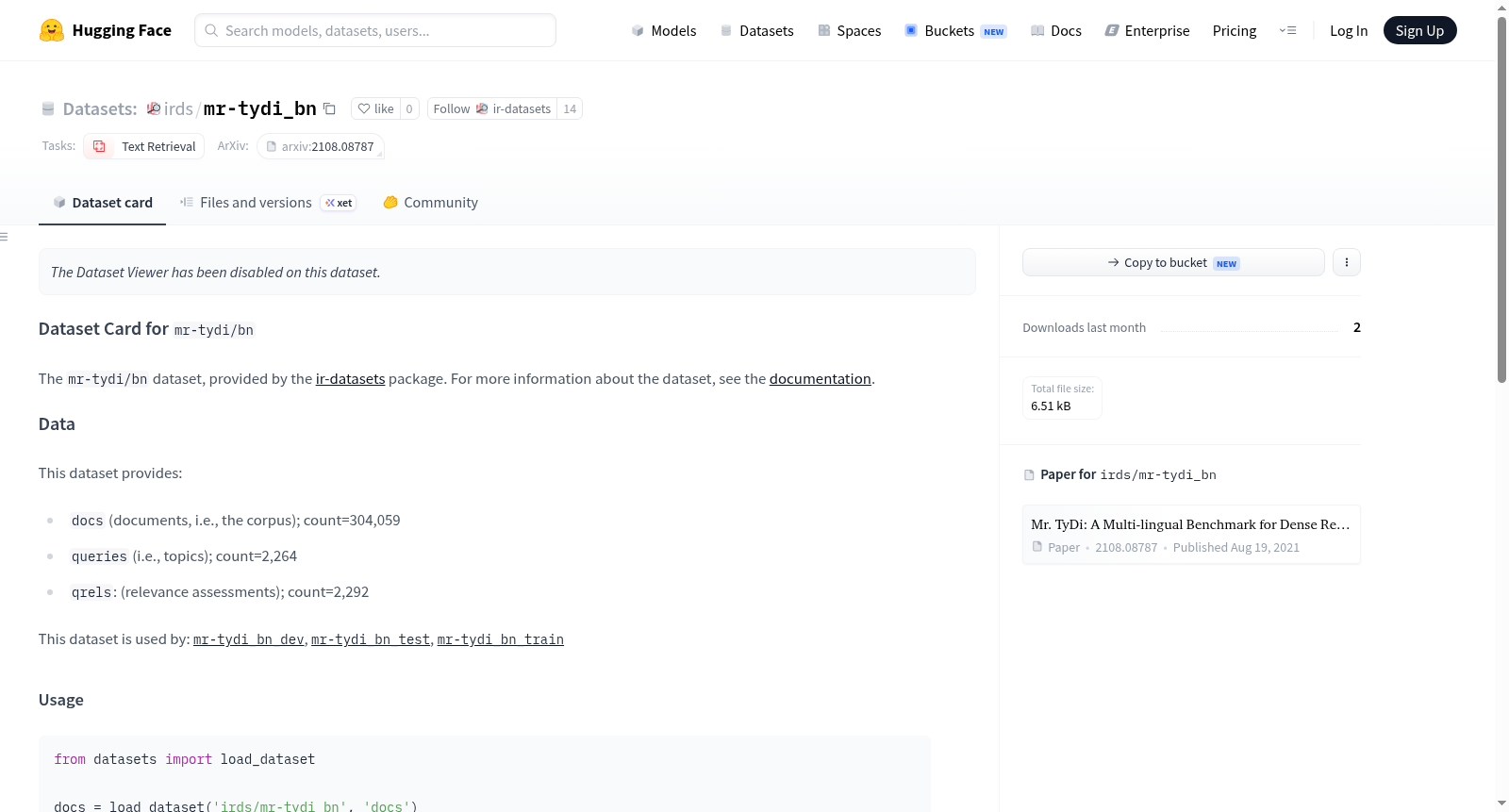Click the paper document icon beside 2108.08787
The width and height of the screenshot is (1509, 812).
[1037, 547]
